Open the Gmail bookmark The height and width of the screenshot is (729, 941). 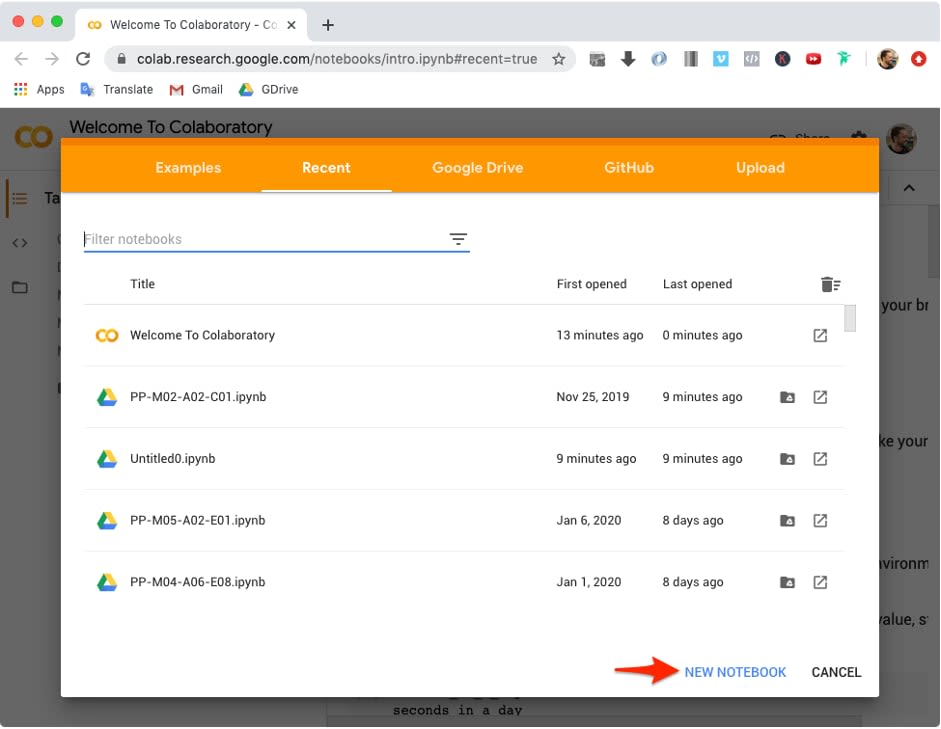pos(196,89)
